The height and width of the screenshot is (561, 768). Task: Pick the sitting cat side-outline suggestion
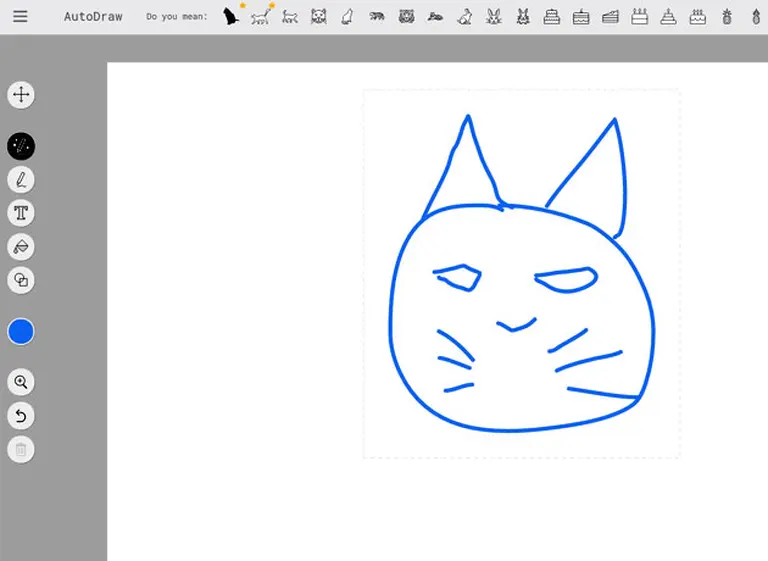(x=347, y=17)
